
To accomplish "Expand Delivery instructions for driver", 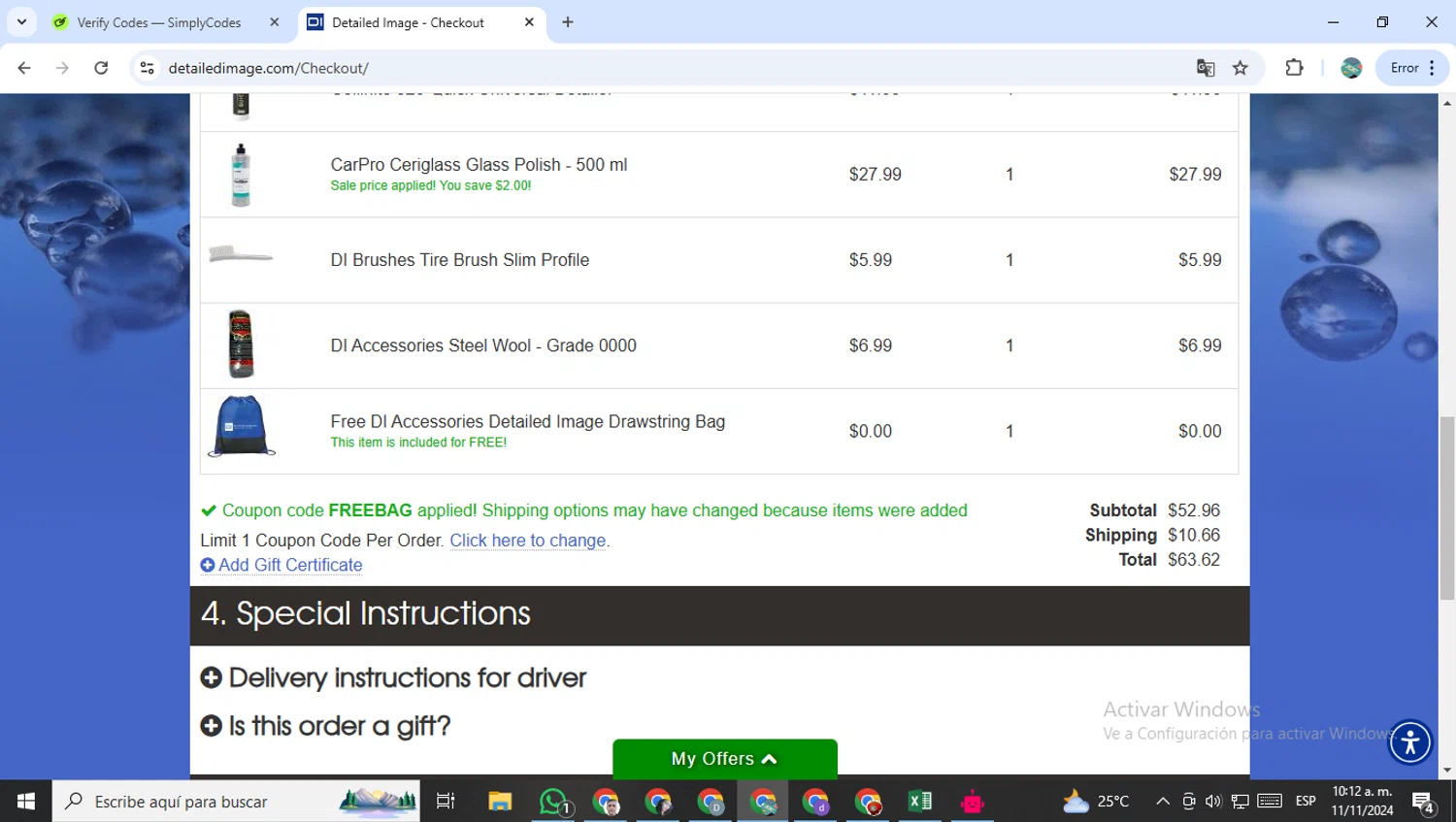I will 393,677.
